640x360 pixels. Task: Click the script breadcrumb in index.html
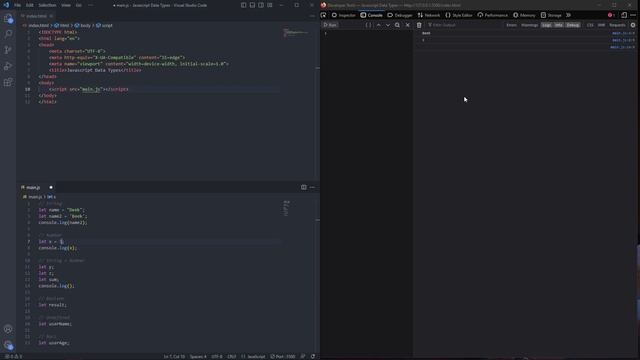click(104, 25)
